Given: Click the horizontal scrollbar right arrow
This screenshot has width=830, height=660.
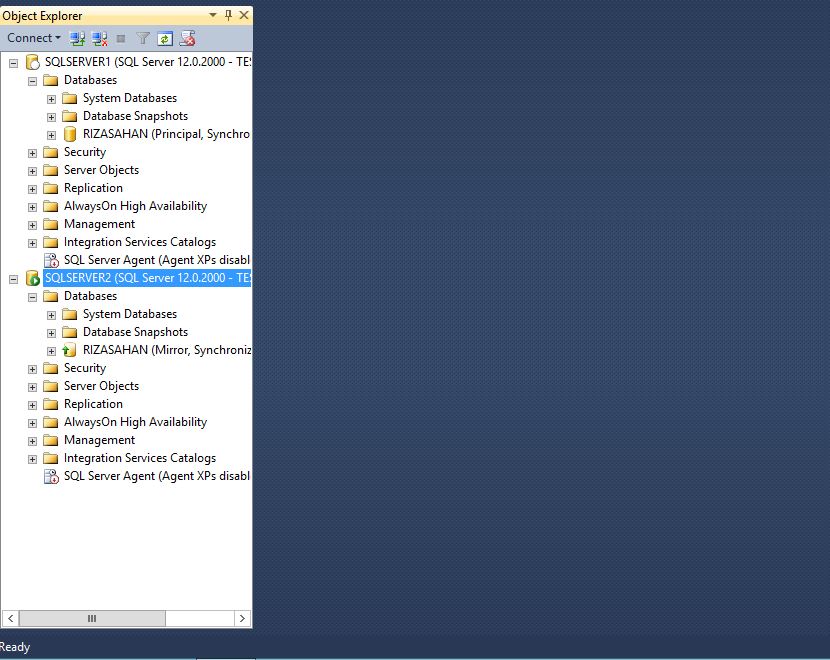Looking at the screenshot, I should pos(242,619).
